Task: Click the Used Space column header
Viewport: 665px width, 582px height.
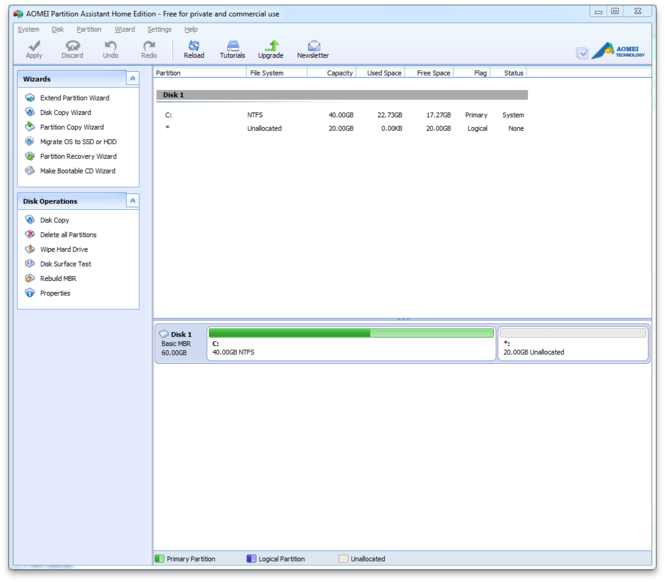Action: (x=381, y=73)
